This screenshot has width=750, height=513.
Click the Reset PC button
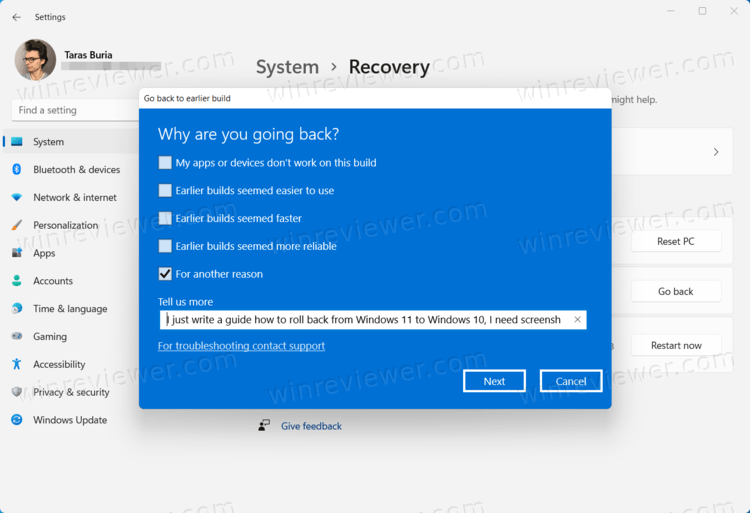(676, 241)
